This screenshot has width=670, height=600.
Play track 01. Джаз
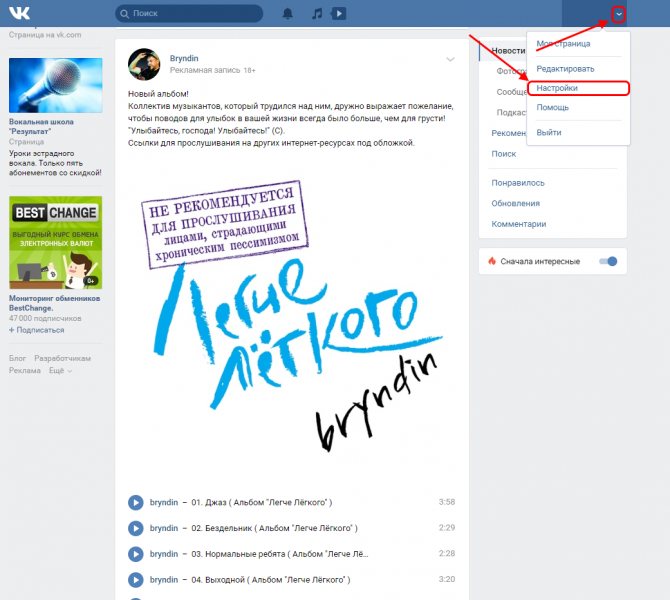135,503
